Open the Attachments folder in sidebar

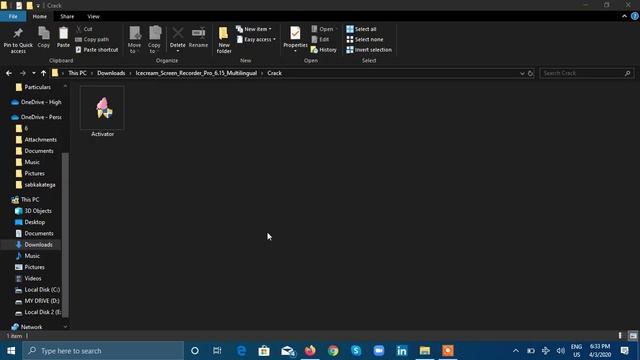click(40, 140)
